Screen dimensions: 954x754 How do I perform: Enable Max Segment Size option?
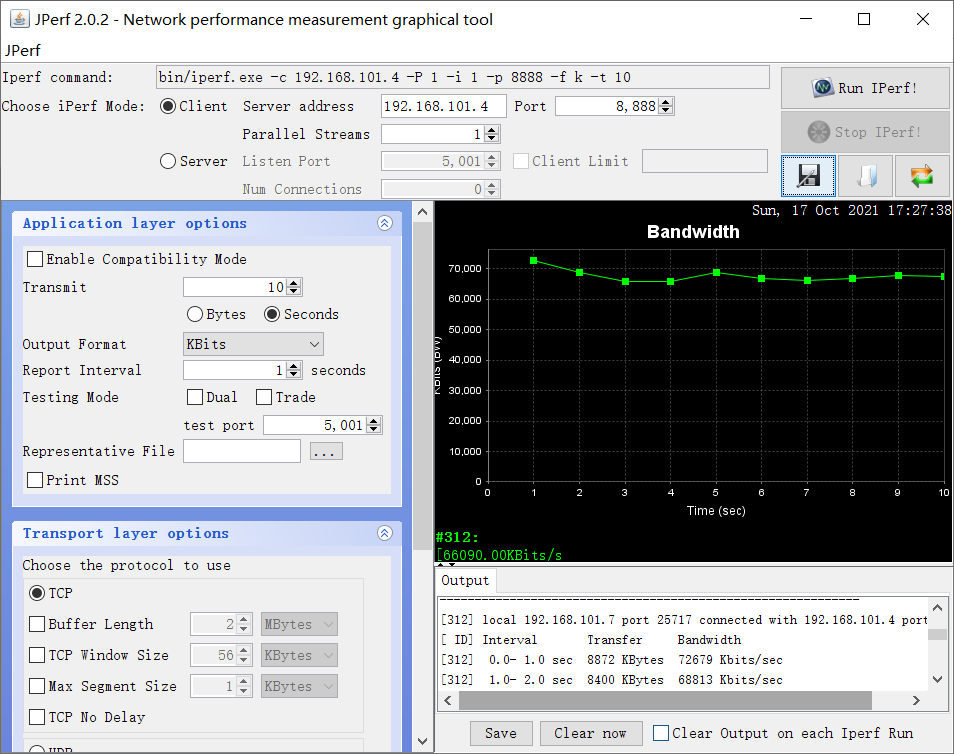[37, 686]
